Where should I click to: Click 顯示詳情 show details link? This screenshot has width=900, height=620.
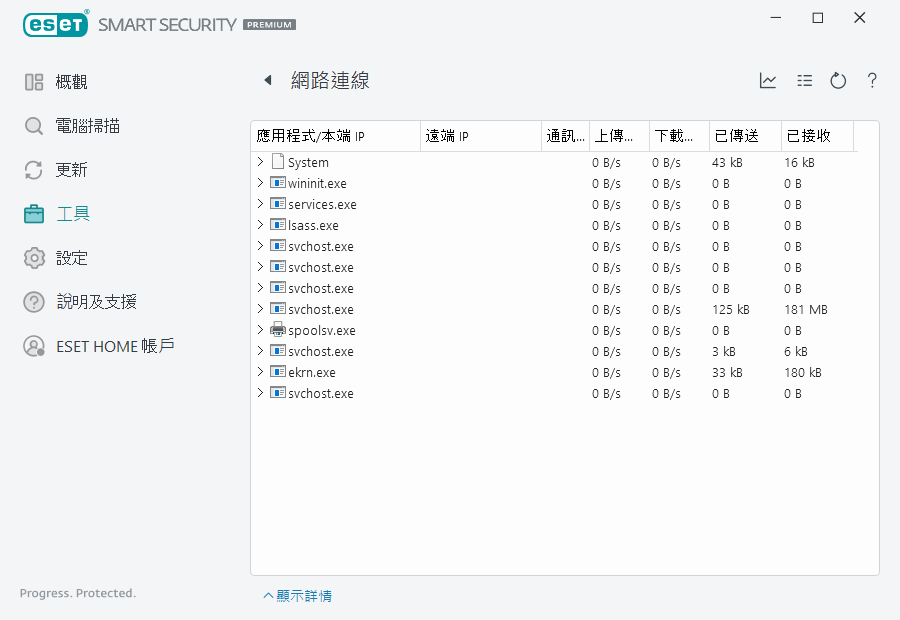pyautogui.click(x=298, y=596)
